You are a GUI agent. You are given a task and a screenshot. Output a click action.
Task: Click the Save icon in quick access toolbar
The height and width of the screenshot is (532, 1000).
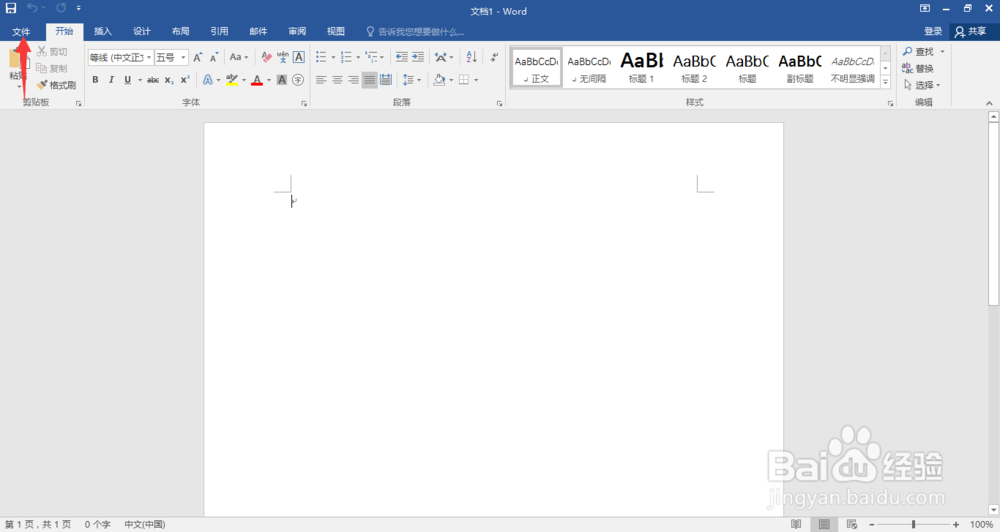click(x=11, y=8)
